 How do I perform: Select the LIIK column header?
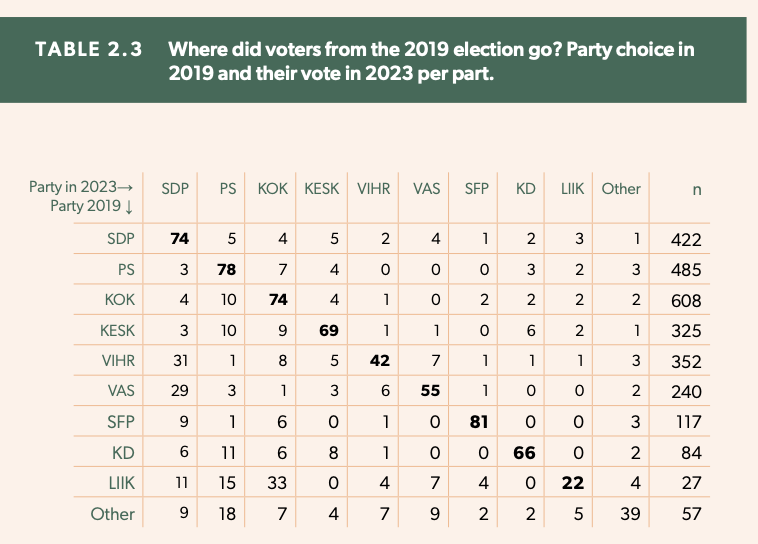pos(572,189)
